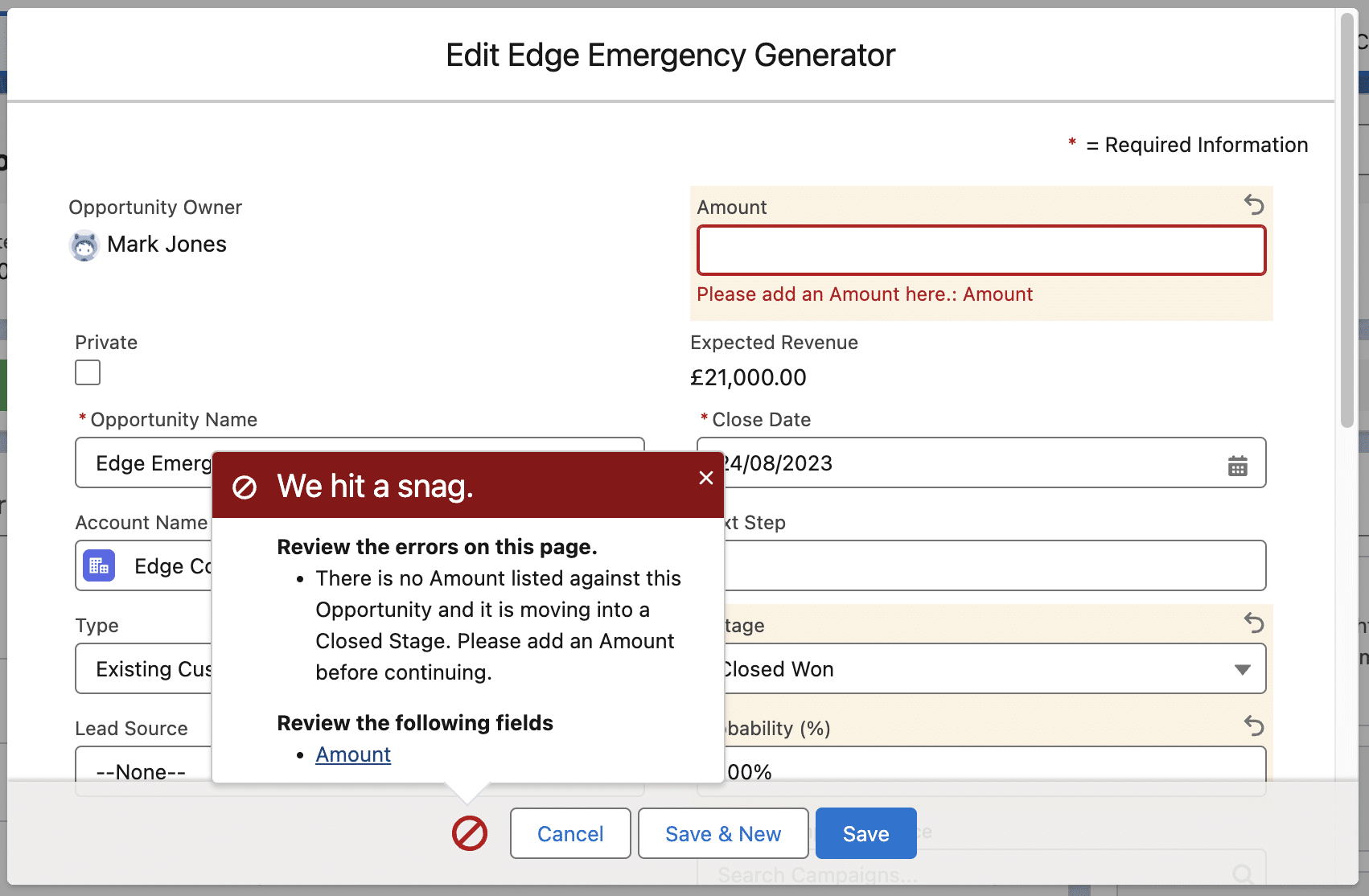Save the Edge Emergency Generator record
The height and width of the screenshot is (896, 1369).
[x=865, y=833]
